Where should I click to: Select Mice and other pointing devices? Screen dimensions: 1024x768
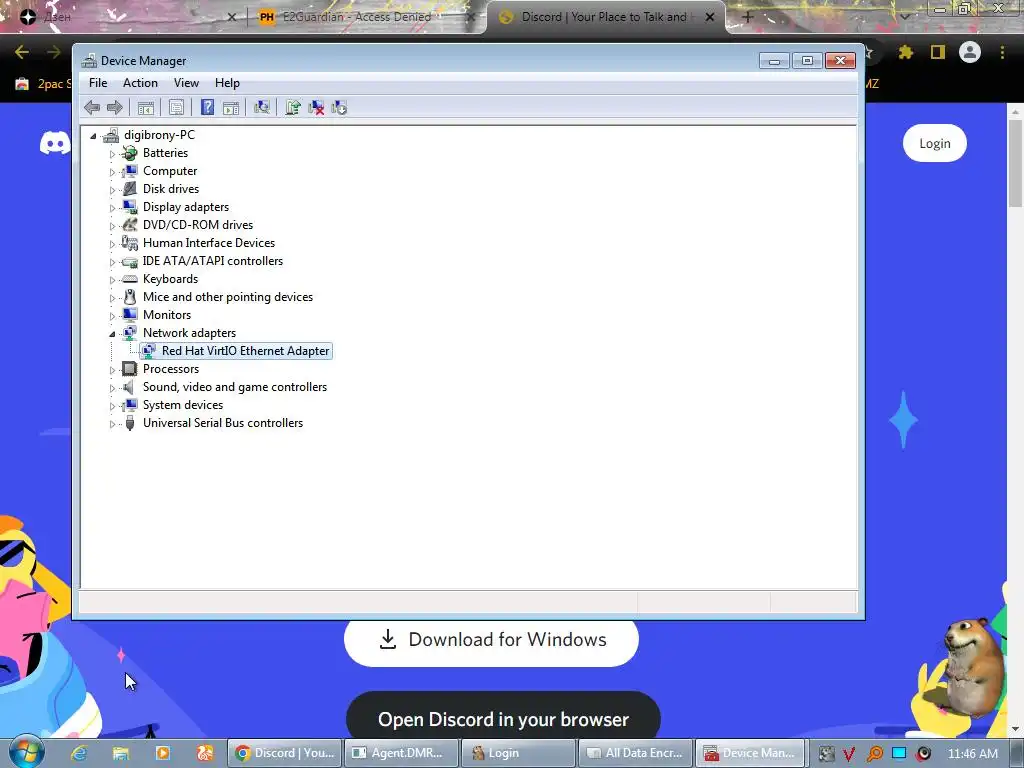(228, 296)
